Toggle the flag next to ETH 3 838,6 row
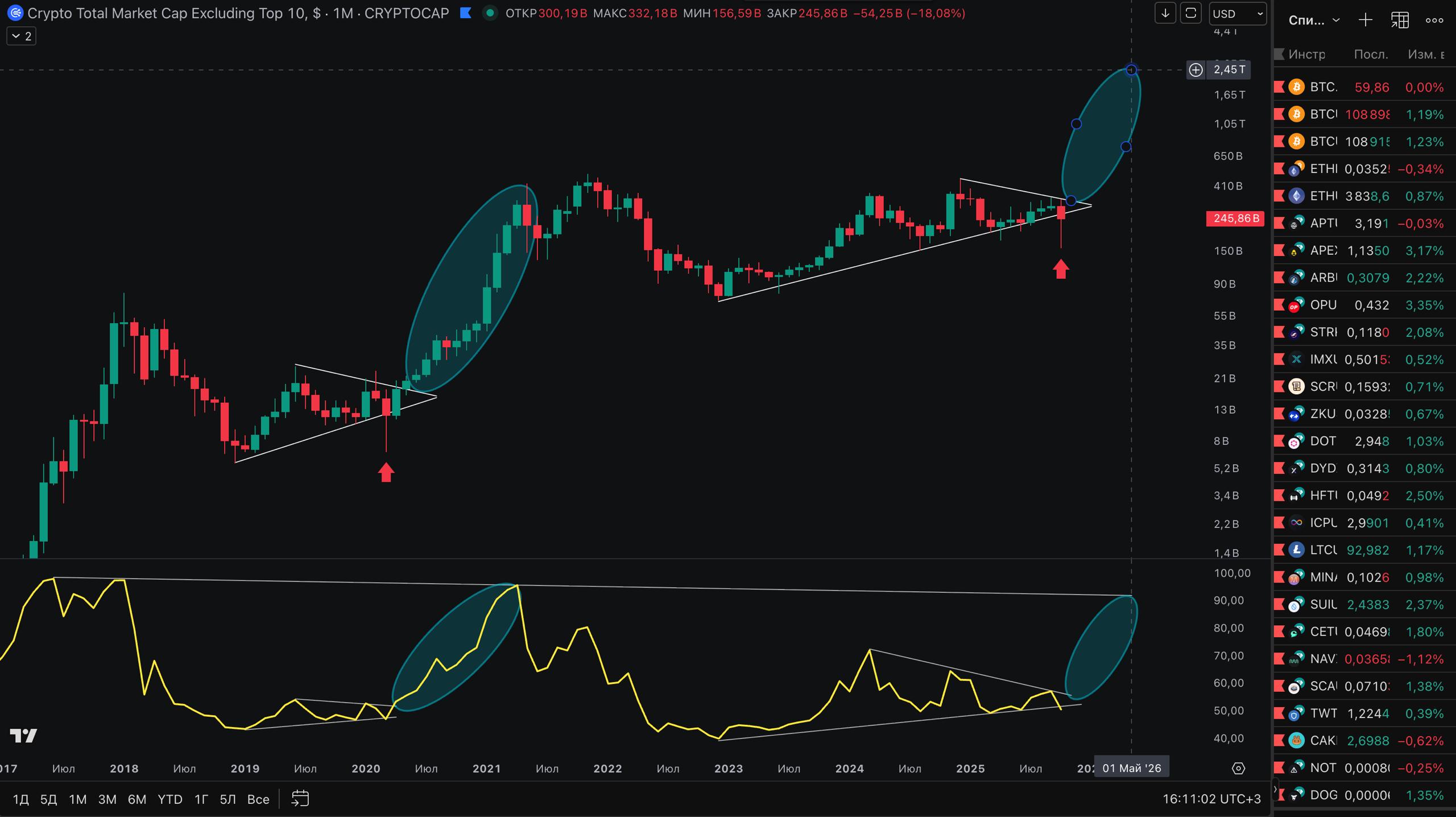This screenshot has width=1456, height=817. 1280,196
